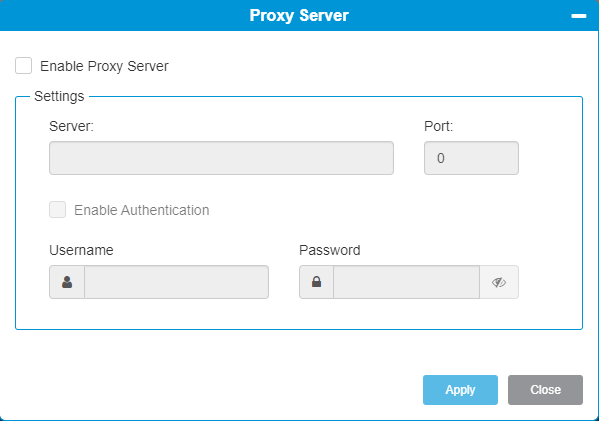Enable the Proxy Server checkbox
This screenshot has width=599, height=421.
pyautogui.click(x=23, y=66)
